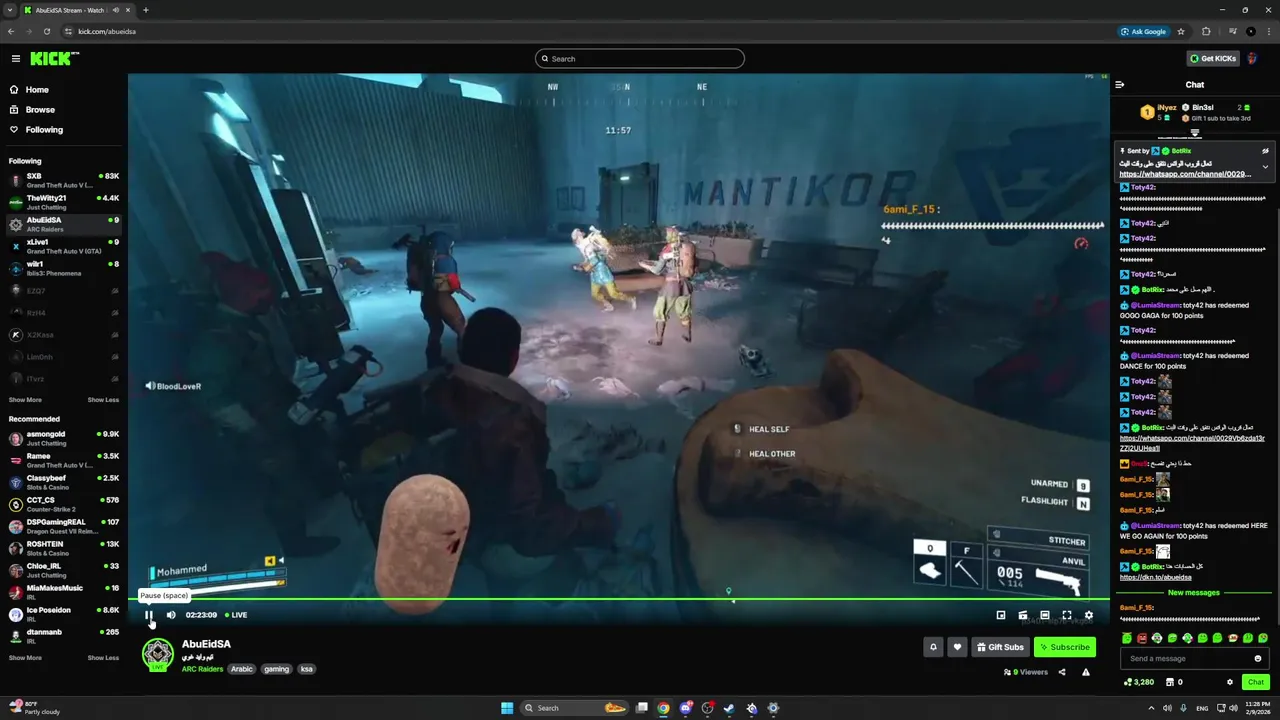The height and width of the screenshot is (720, 1280).
Task: Reload the page in the browser
Action: pos(47,31)
